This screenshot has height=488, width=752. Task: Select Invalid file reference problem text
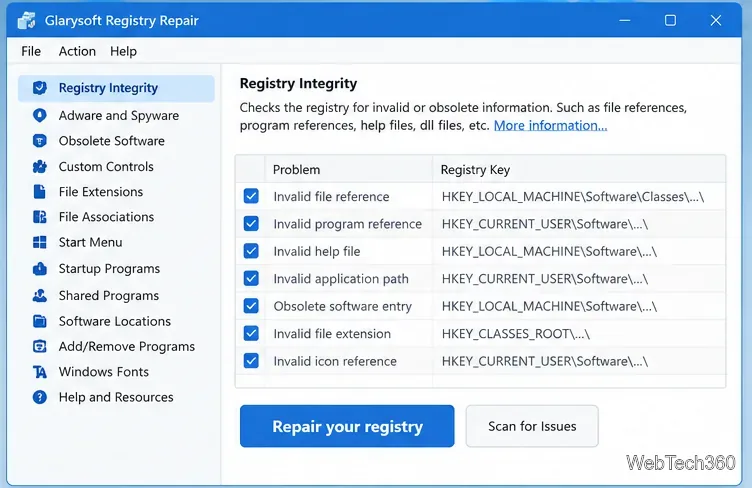331,197
